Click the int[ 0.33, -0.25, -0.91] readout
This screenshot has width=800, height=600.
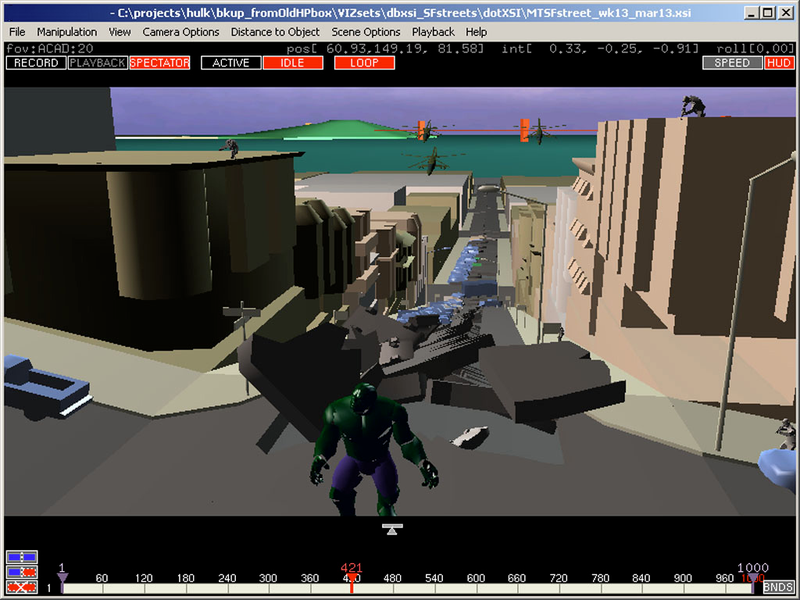tap(600, 48)
